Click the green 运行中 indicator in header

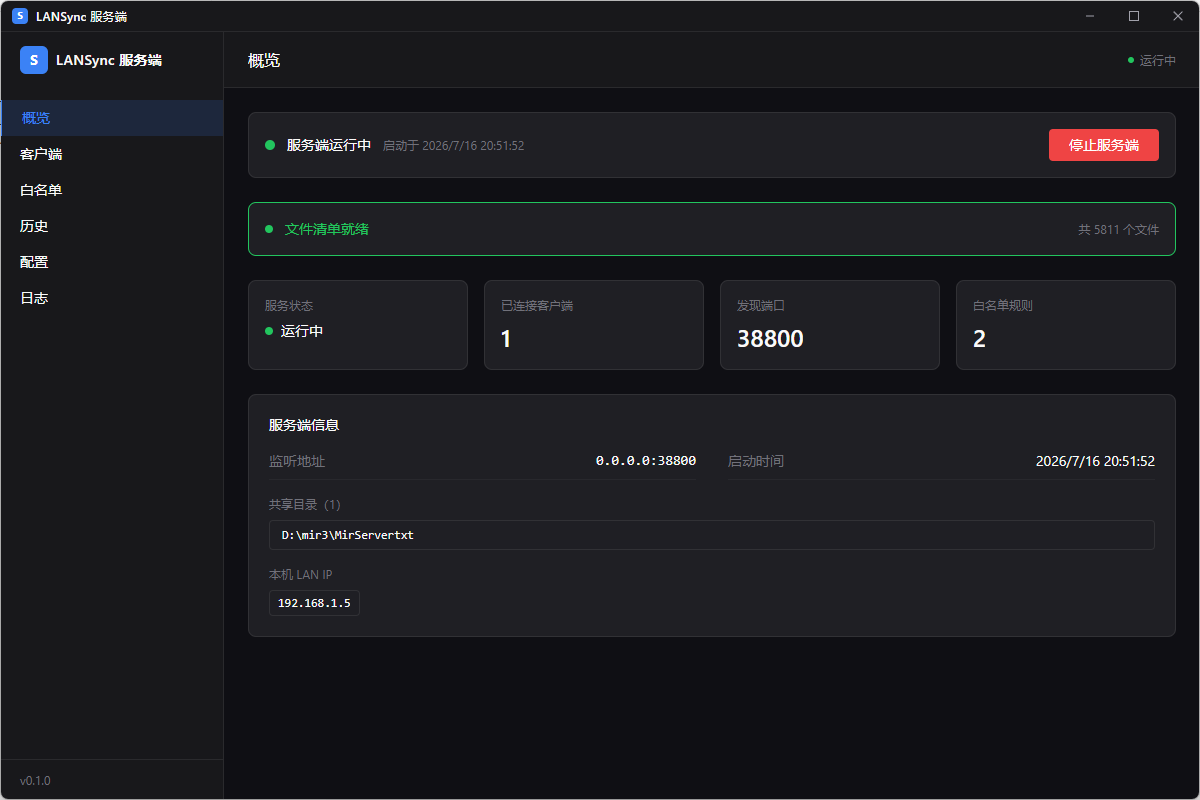click(x=1152, y=60)
